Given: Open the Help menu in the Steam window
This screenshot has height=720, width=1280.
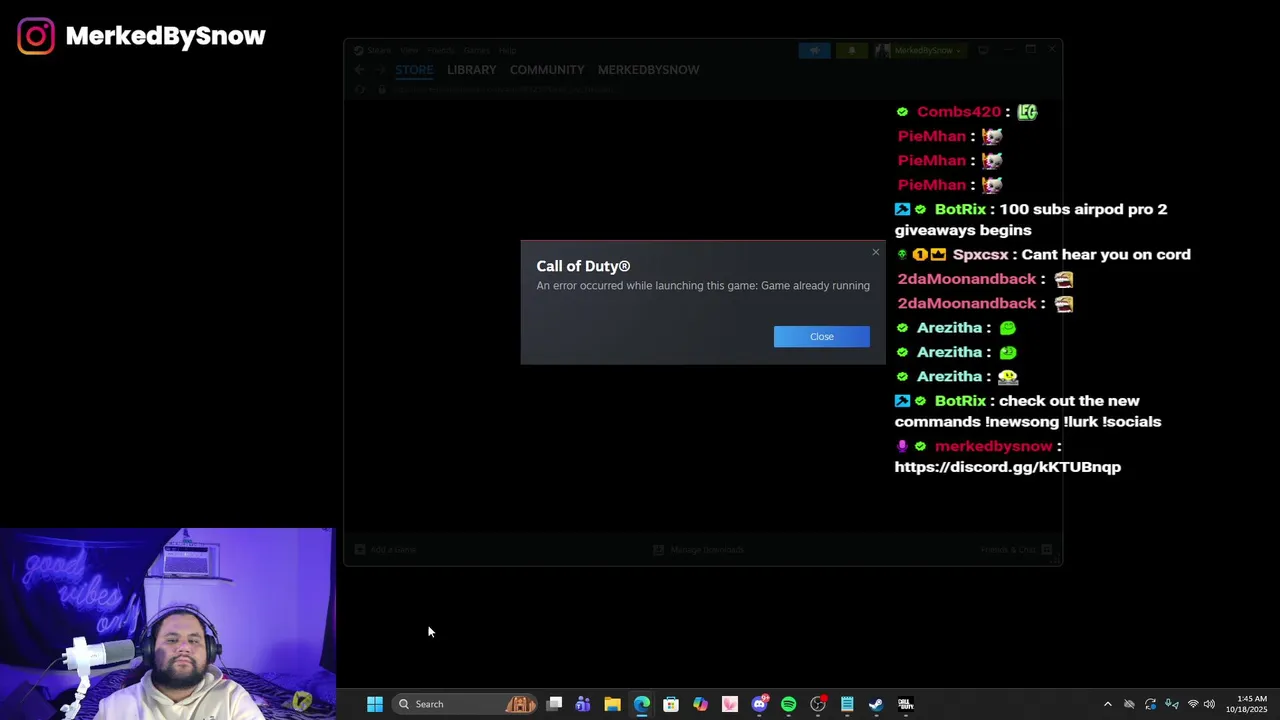Looking at the screenshot, I should click(x=507, y=50).
